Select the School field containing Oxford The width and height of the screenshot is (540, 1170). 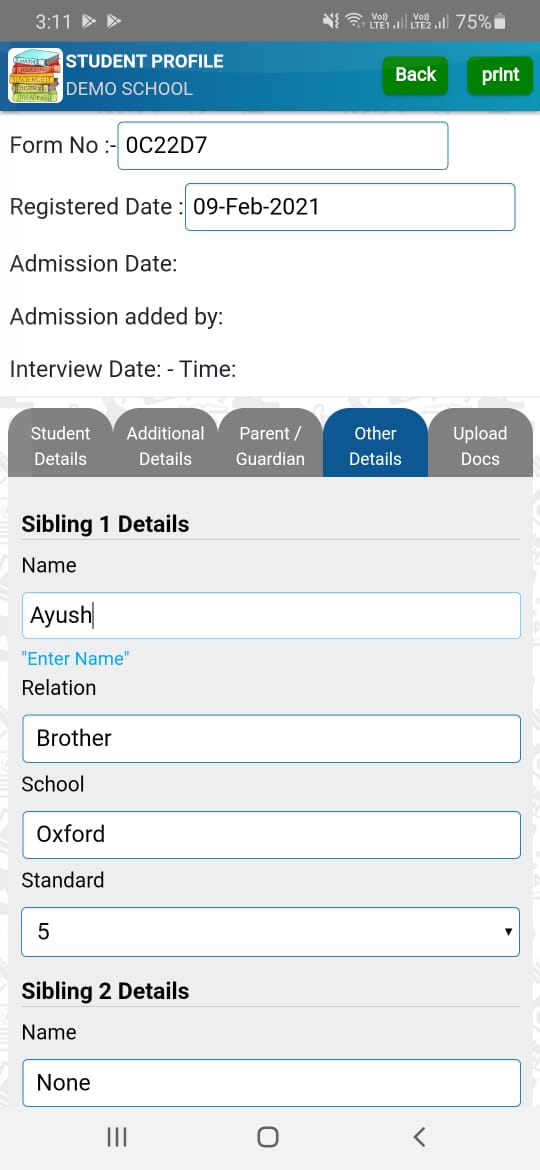click(x=271, y=835)
